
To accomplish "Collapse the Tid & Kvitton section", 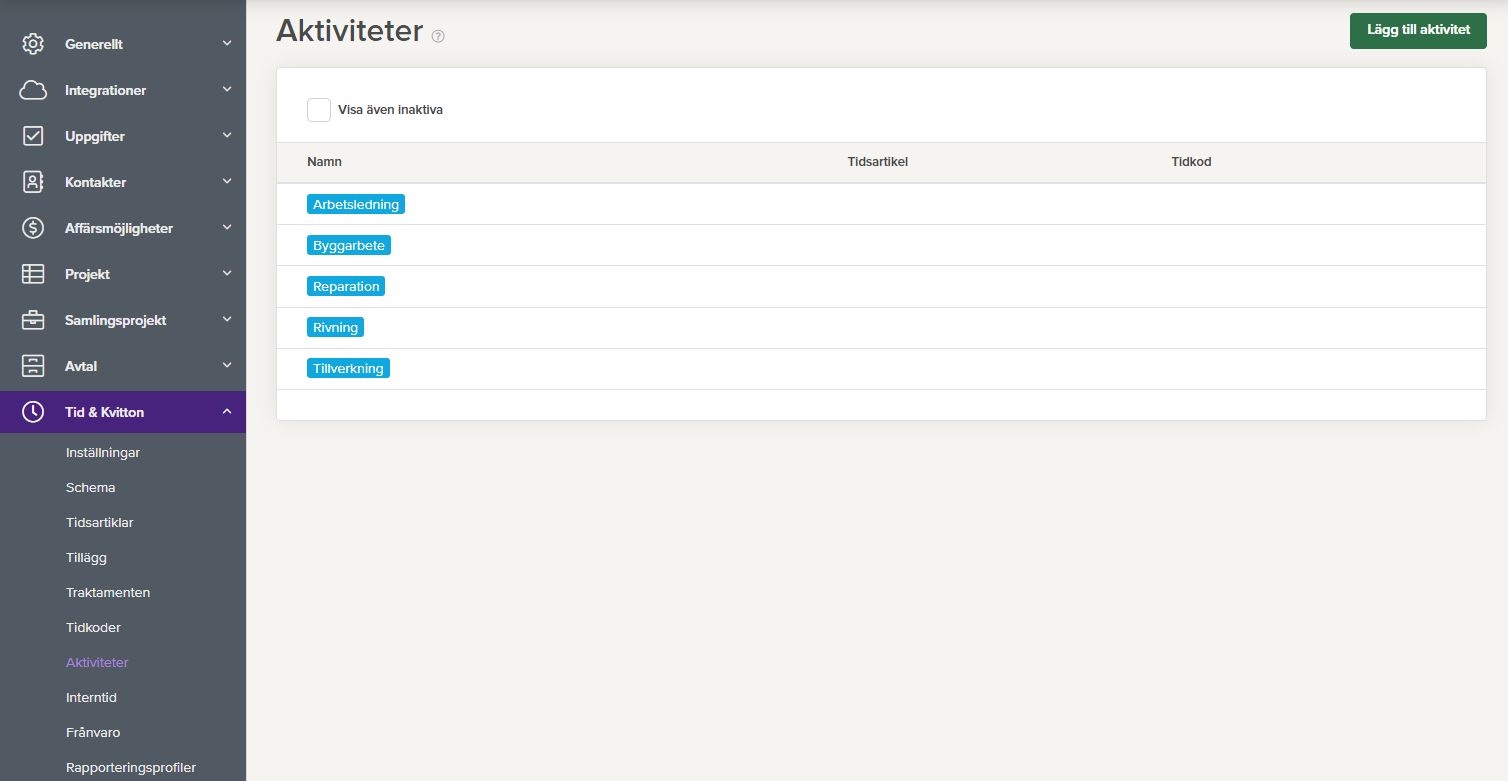I will (x=227, y=412).
